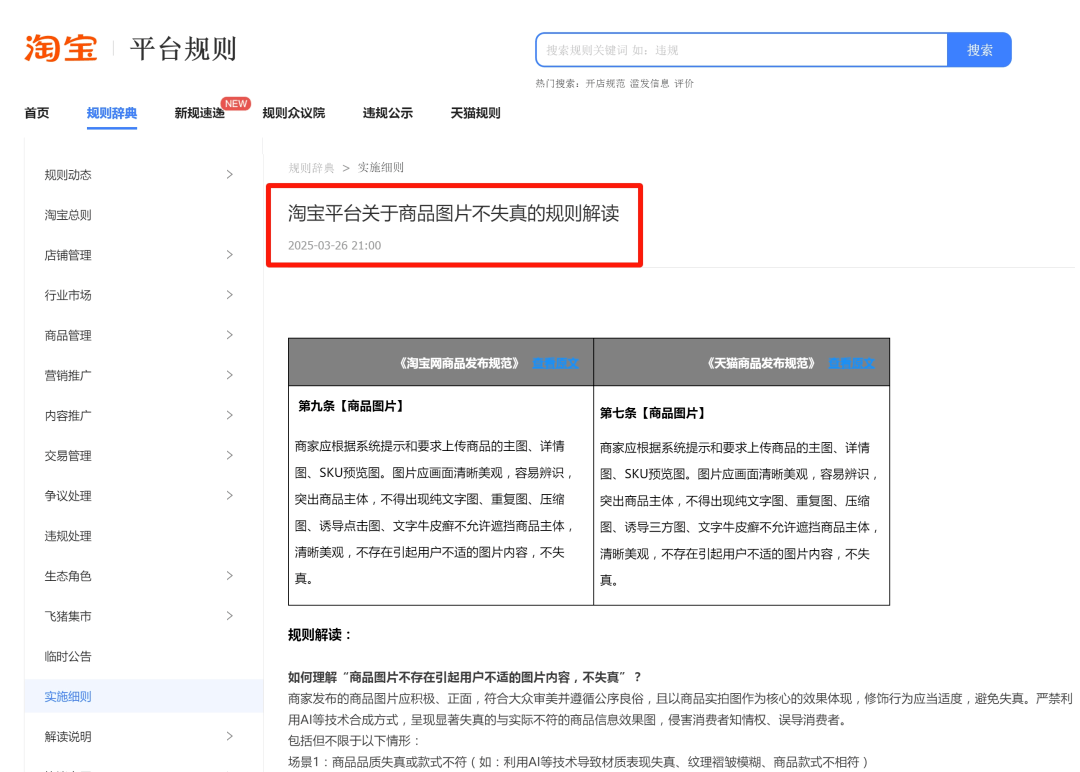The height and width of the screenshot is (772, 1080).
Task: Open 查看原文 link for 天猫商品发布规范
Action: [x=851, y=363]
